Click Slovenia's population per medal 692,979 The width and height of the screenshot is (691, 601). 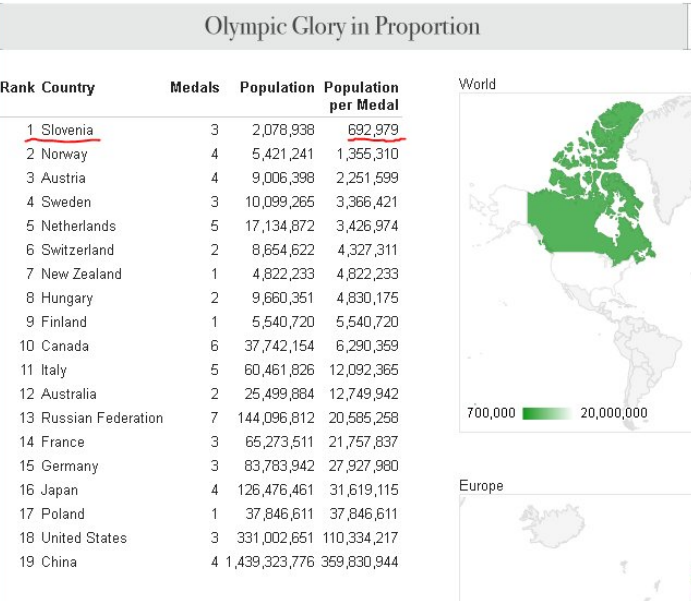pyautogui.click(x=373, y=130)
